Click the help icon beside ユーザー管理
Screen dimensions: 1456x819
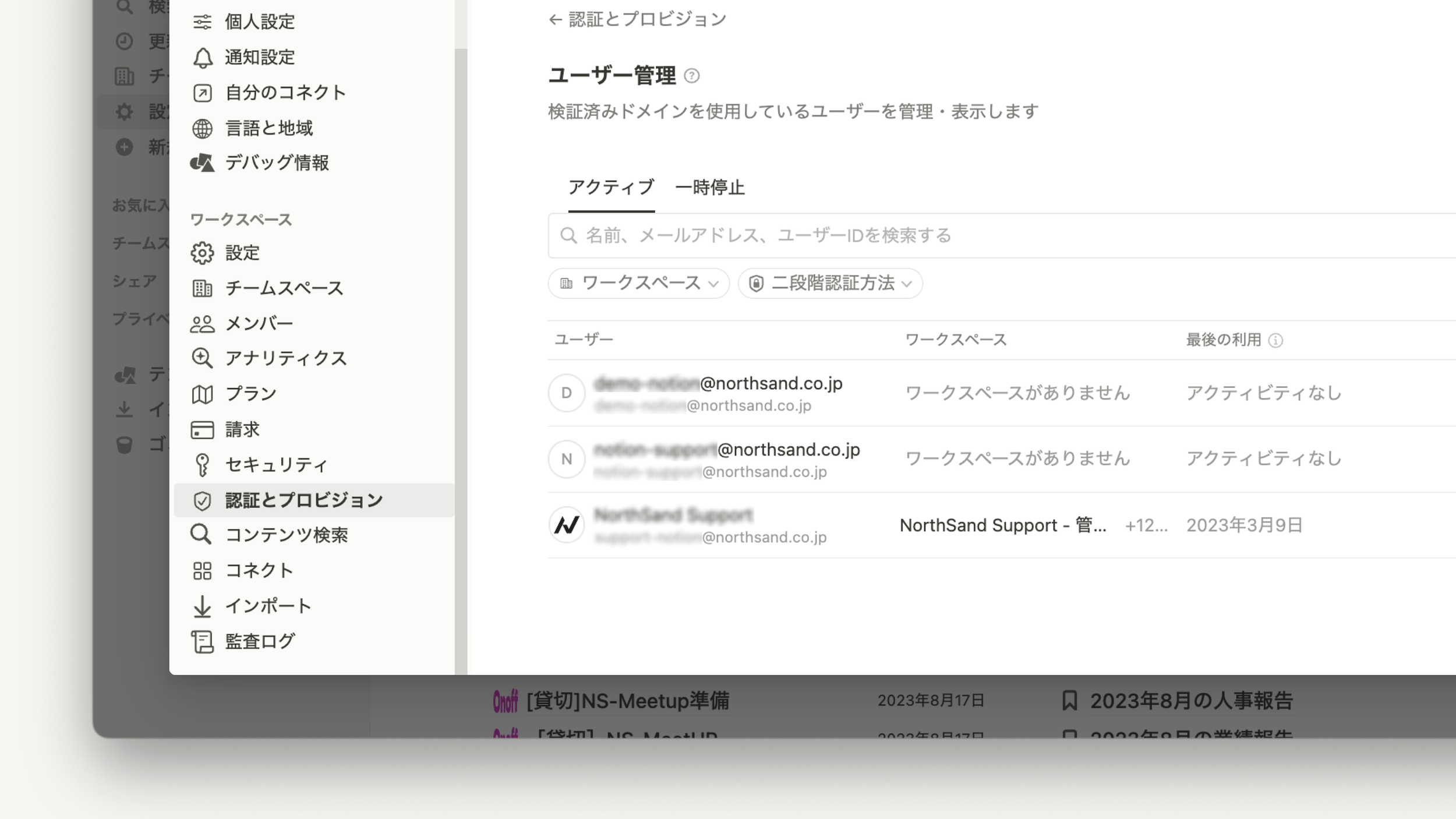691,76
